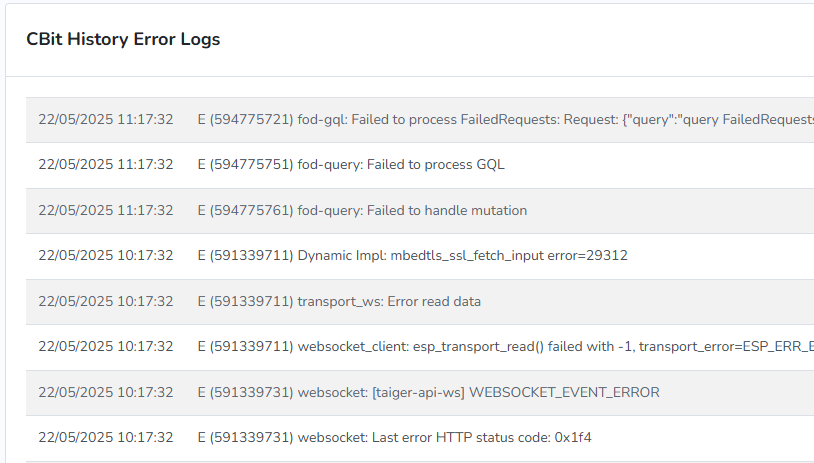Click the CBit History Error Logs heading

(x=123, y=39)
